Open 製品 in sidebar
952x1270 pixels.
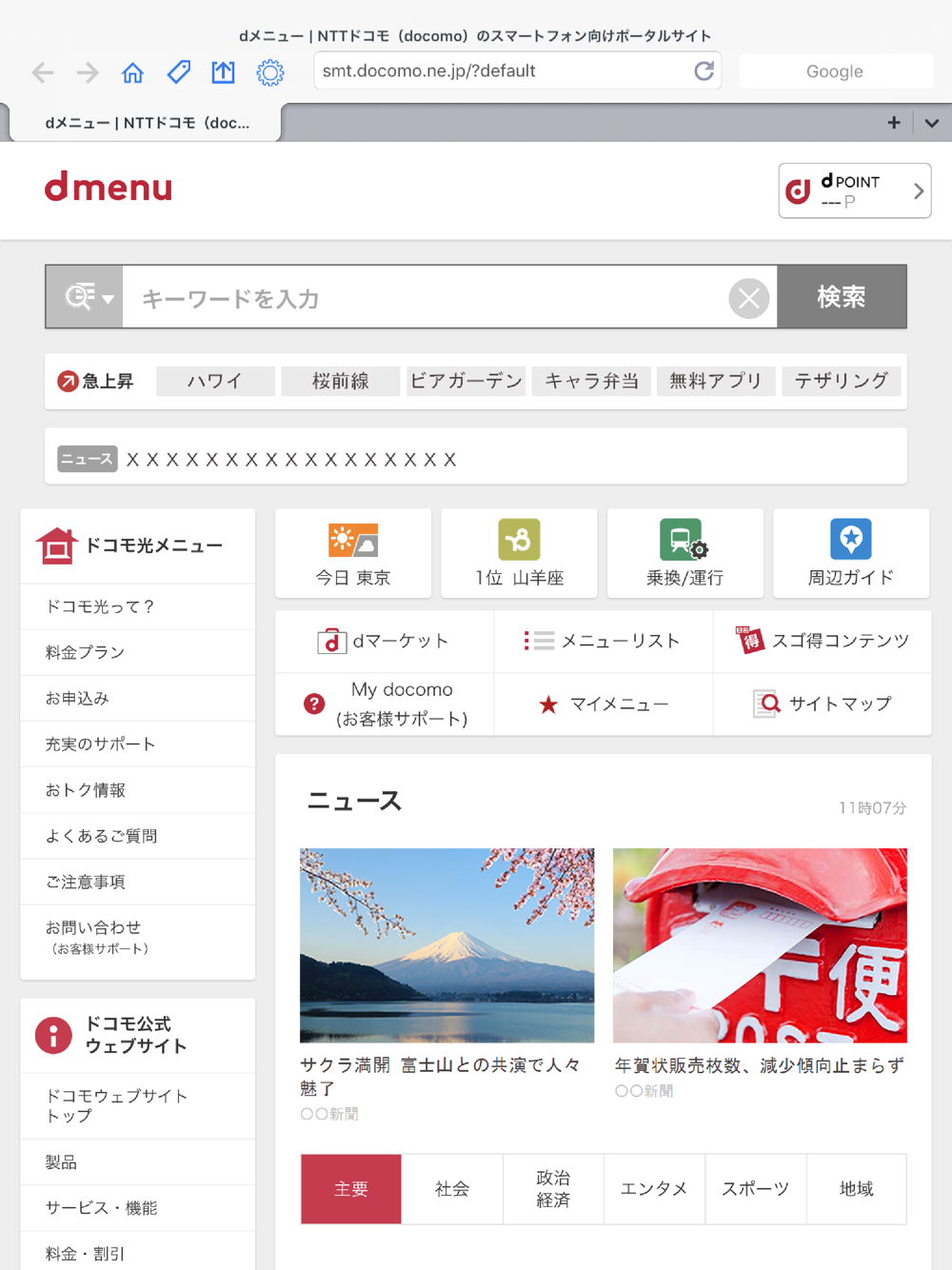pos(138,1162)
